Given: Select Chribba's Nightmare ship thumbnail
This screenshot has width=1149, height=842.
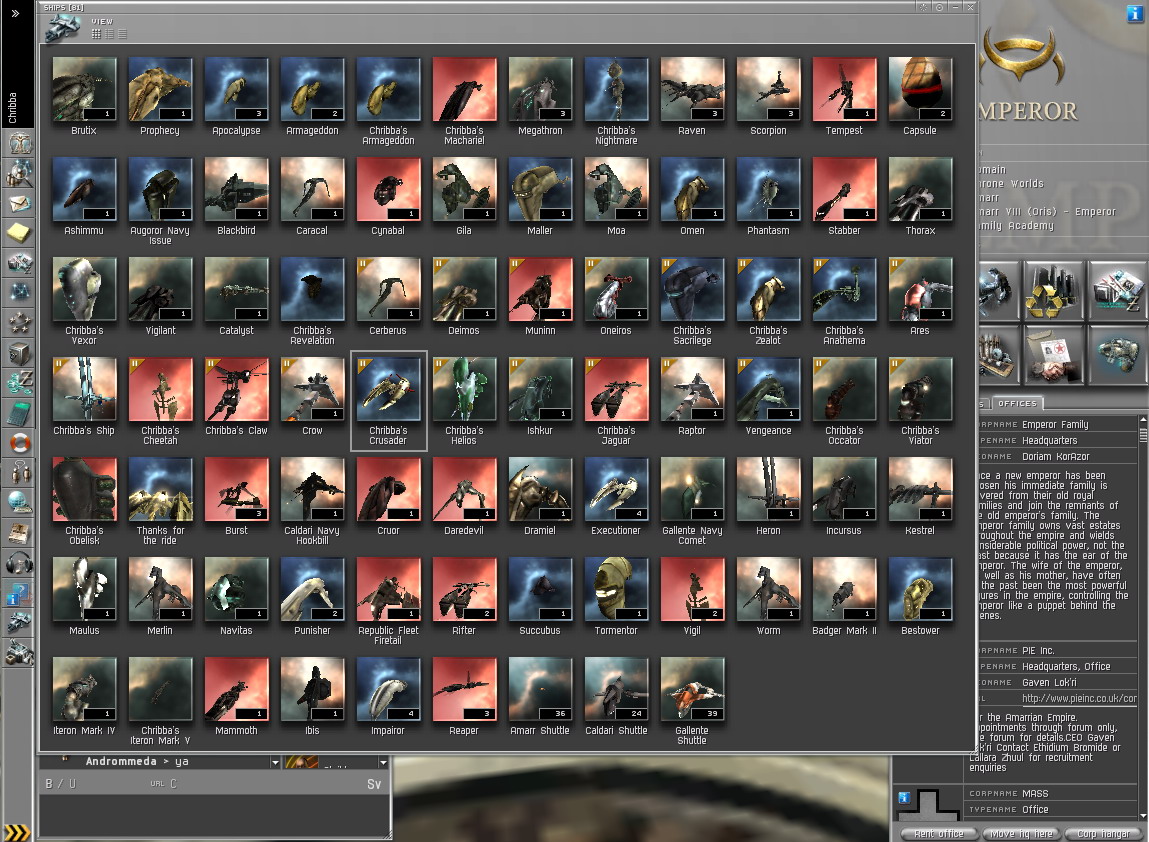Looking at the screenshot, I should pyautogui.click(x=616, y=89).
